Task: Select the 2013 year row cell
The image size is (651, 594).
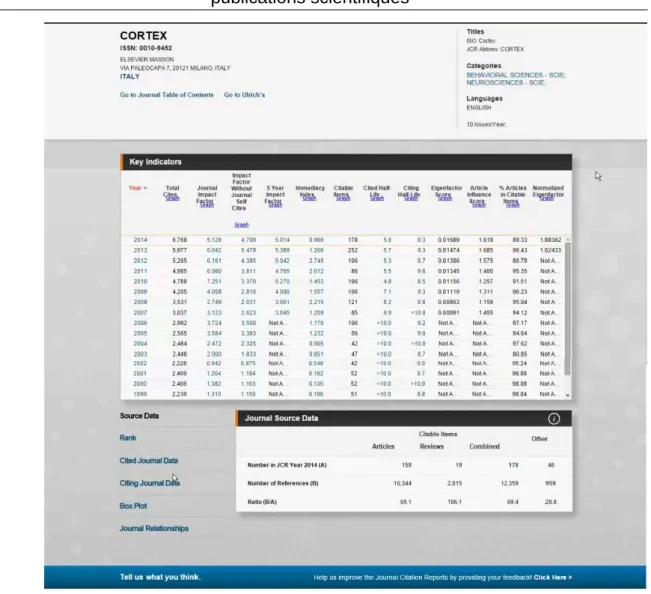Action: [140, 250]
